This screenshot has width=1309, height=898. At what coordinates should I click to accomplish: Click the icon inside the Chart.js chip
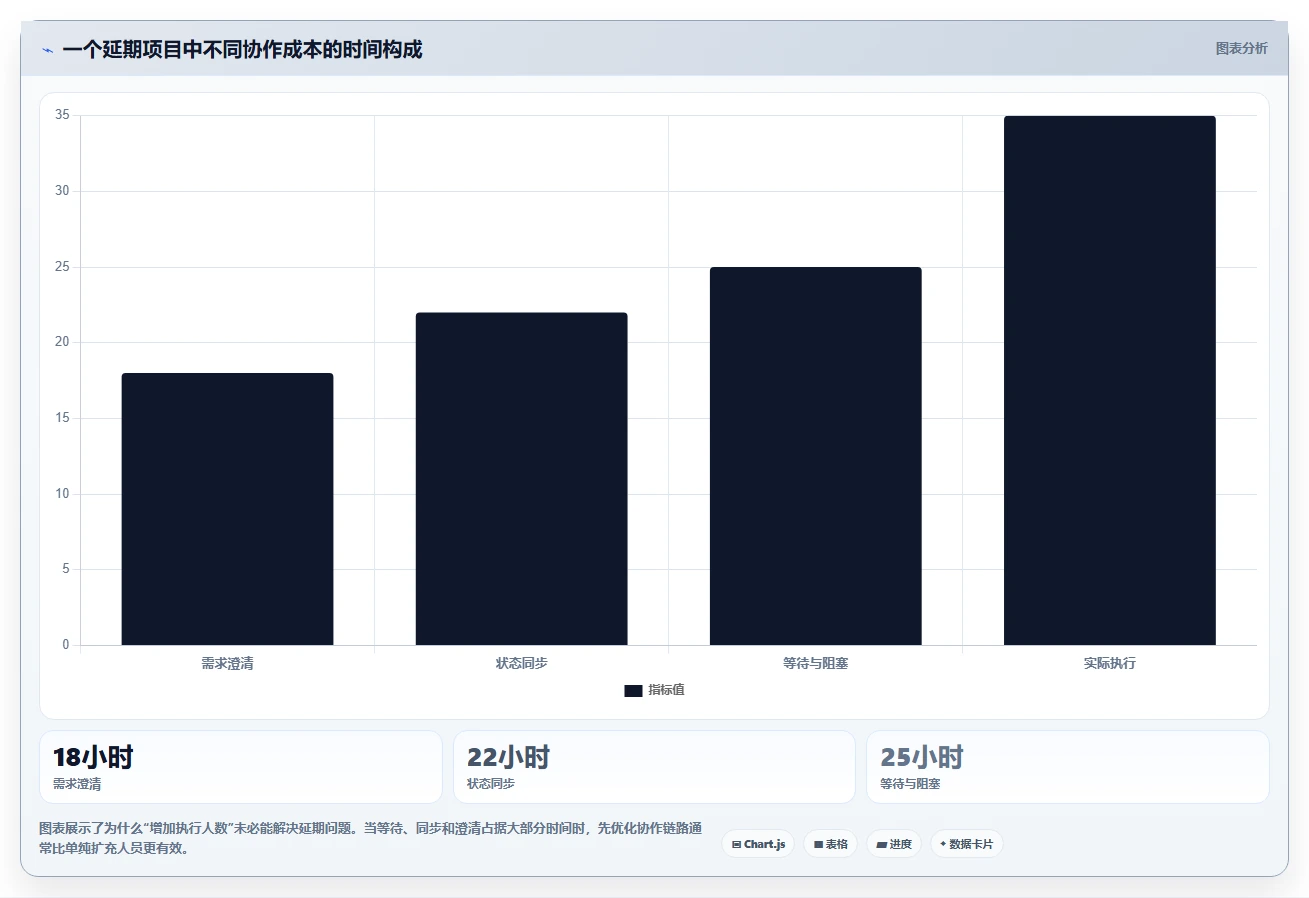point(736,845)
